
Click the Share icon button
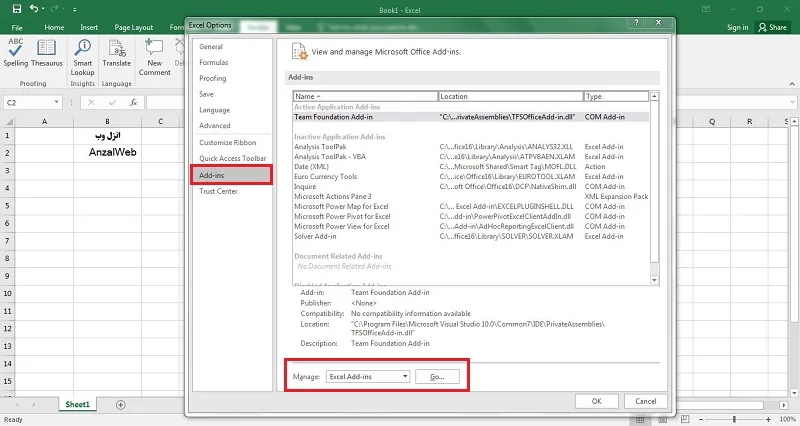[x=772, y=27]
